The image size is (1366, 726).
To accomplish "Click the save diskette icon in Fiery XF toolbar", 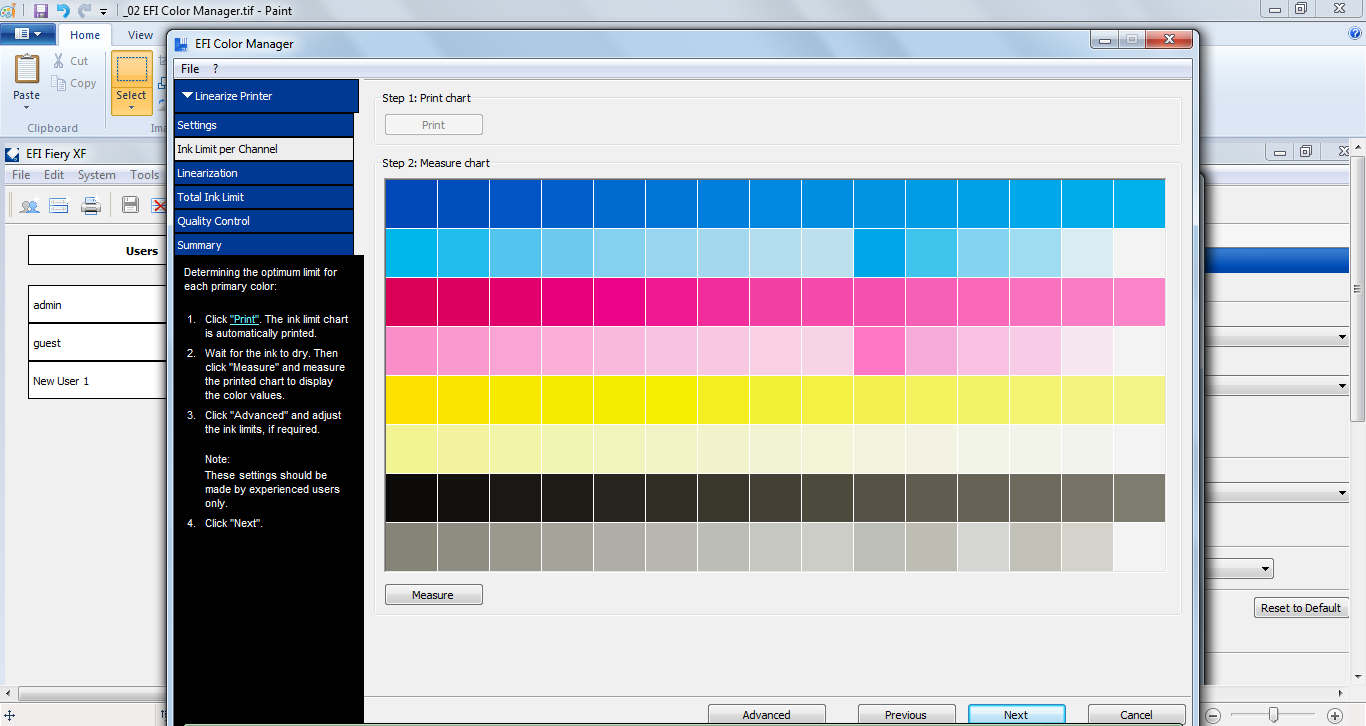I will coord(130,204).
